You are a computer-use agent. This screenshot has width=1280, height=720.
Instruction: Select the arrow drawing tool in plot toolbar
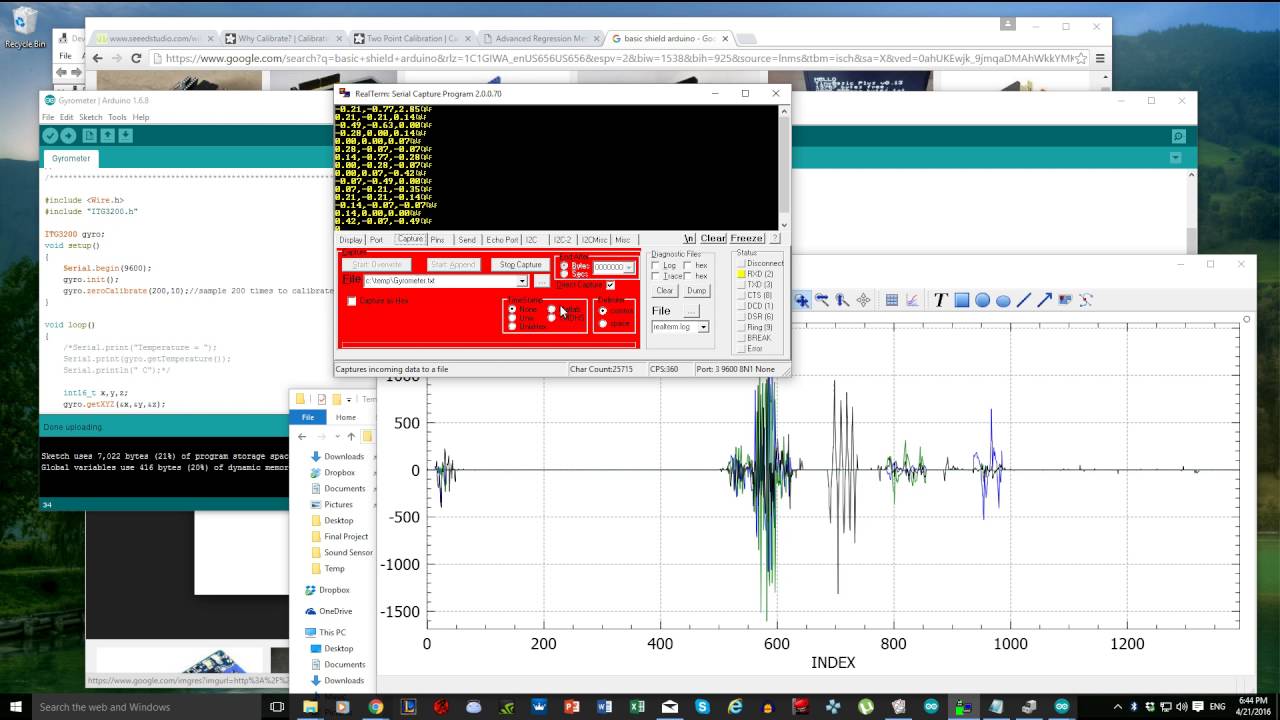pos(1044,300)
